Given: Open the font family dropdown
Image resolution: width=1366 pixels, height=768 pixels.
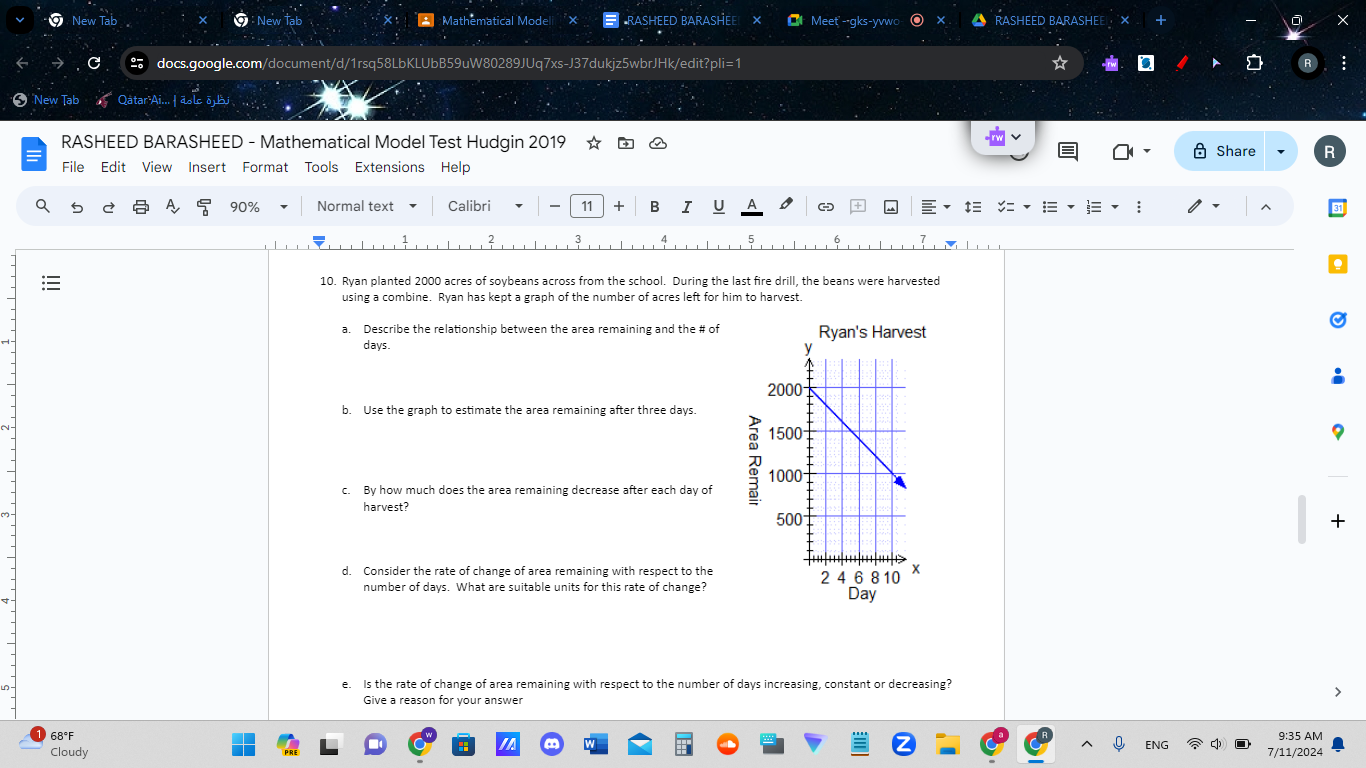Looking at the screenshot, I should (484, 206).
